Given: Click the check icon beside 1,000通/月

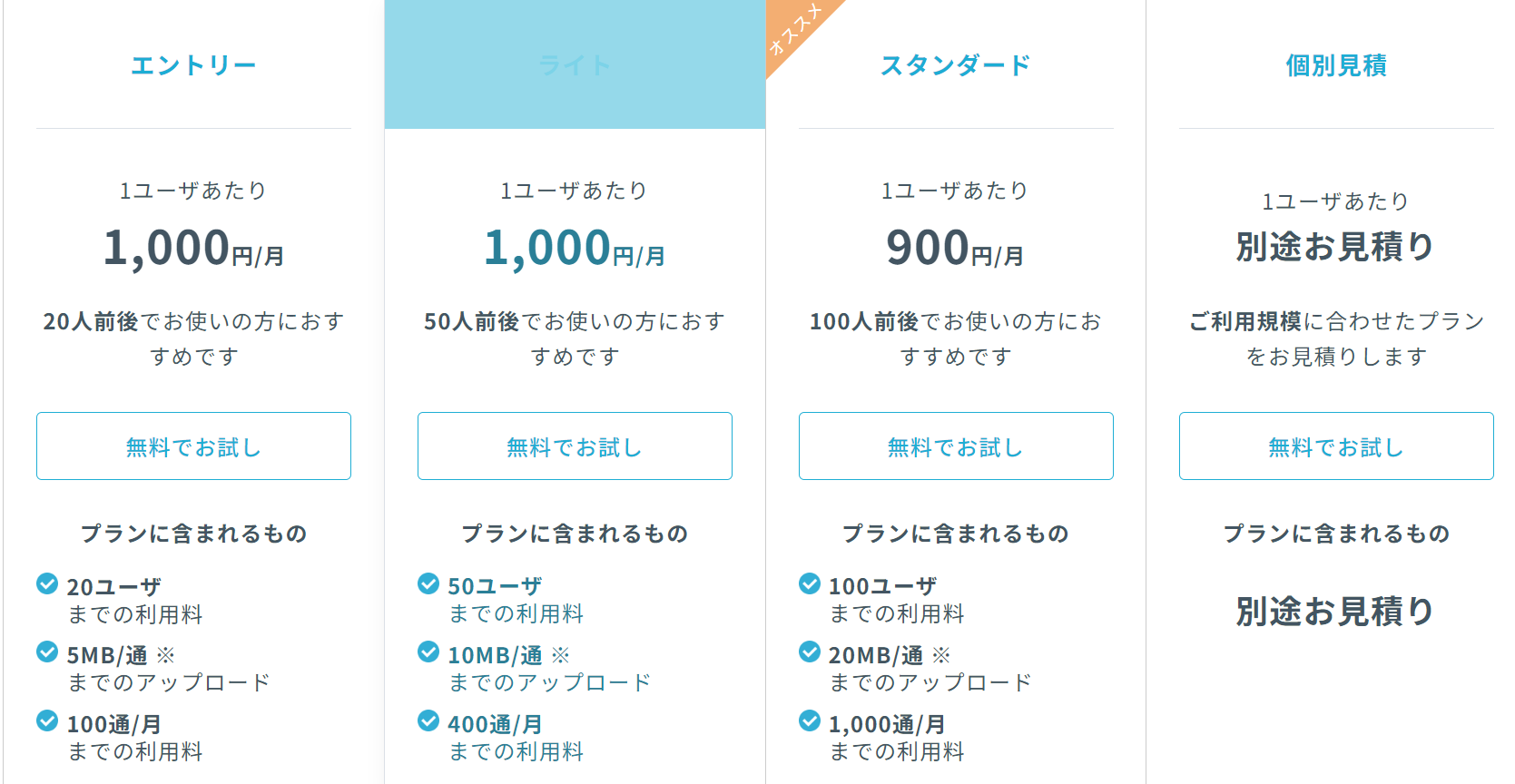Looking at the screenshot, I should pyautogui.click(x=810, y=720).
